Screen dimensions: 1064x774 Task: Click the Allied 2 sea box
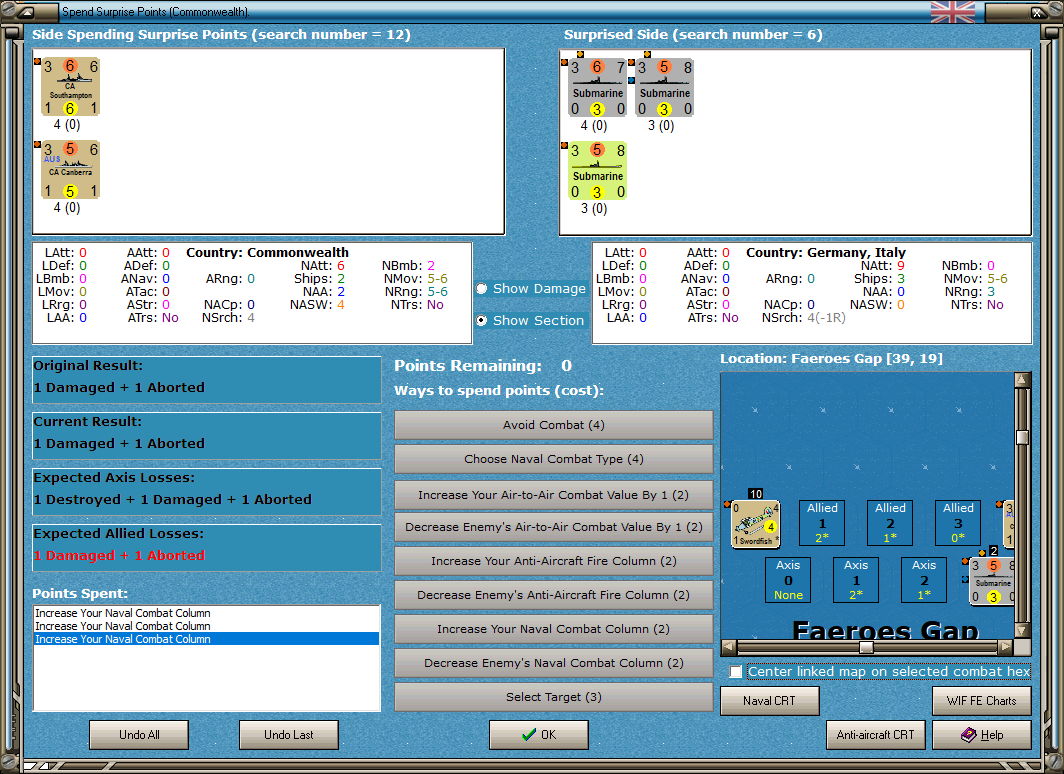[x=890, y=523]
